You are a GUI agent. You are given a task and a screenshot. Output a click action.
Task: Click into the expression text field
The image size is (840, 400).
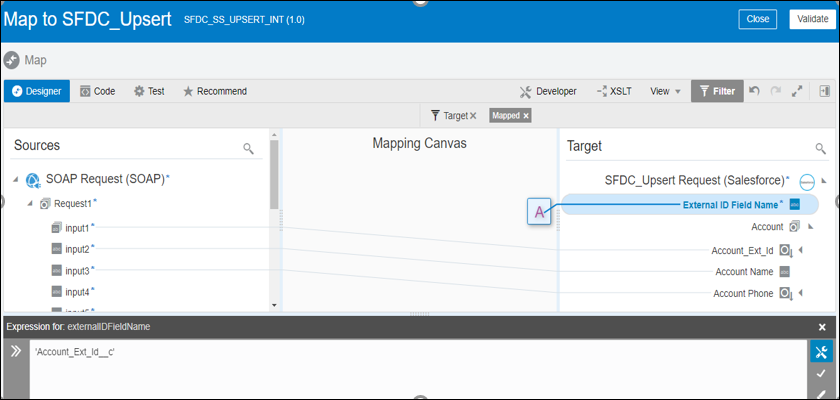coord(418,369)
